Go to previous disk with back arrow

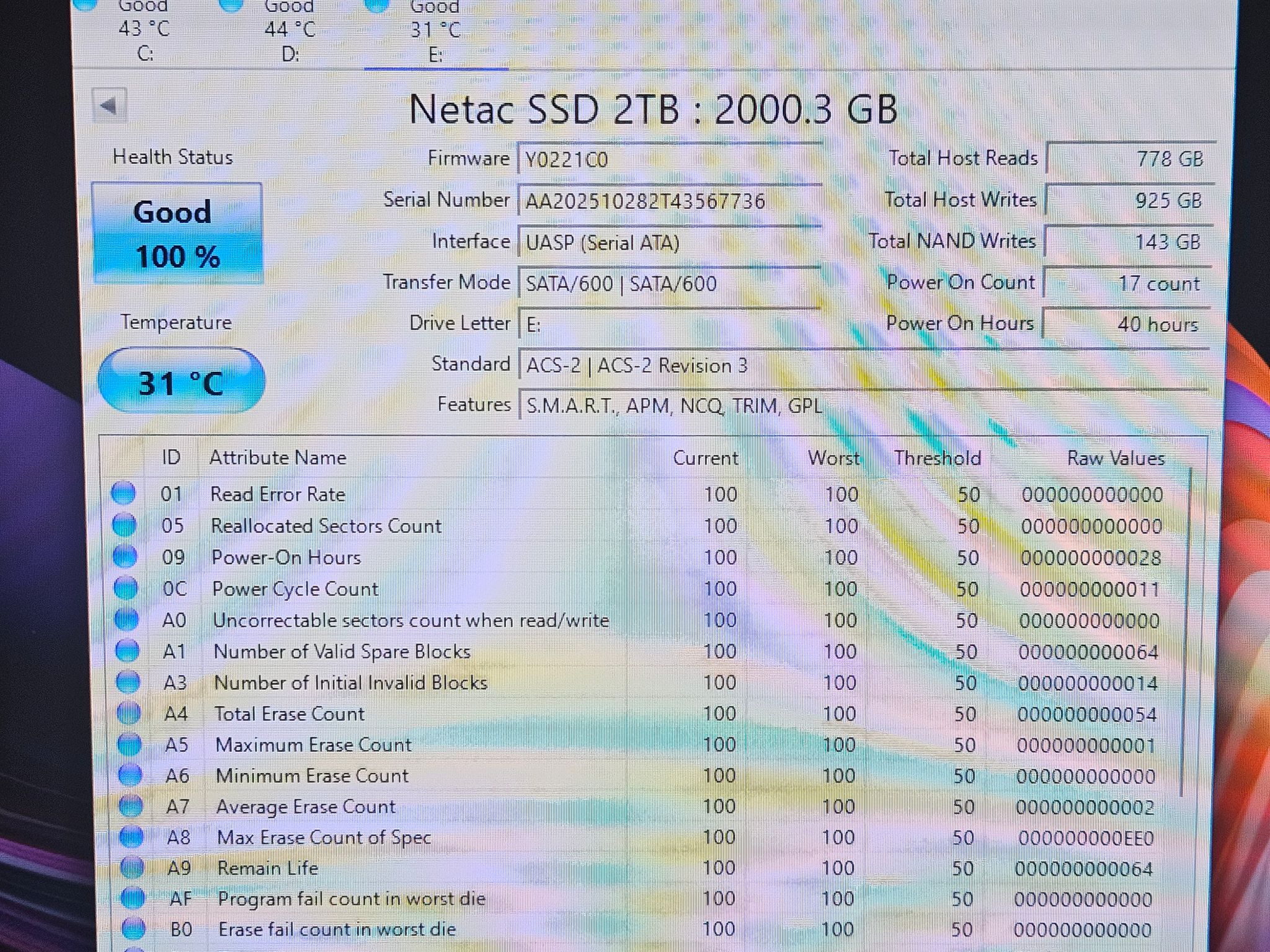tap(110, 106)
